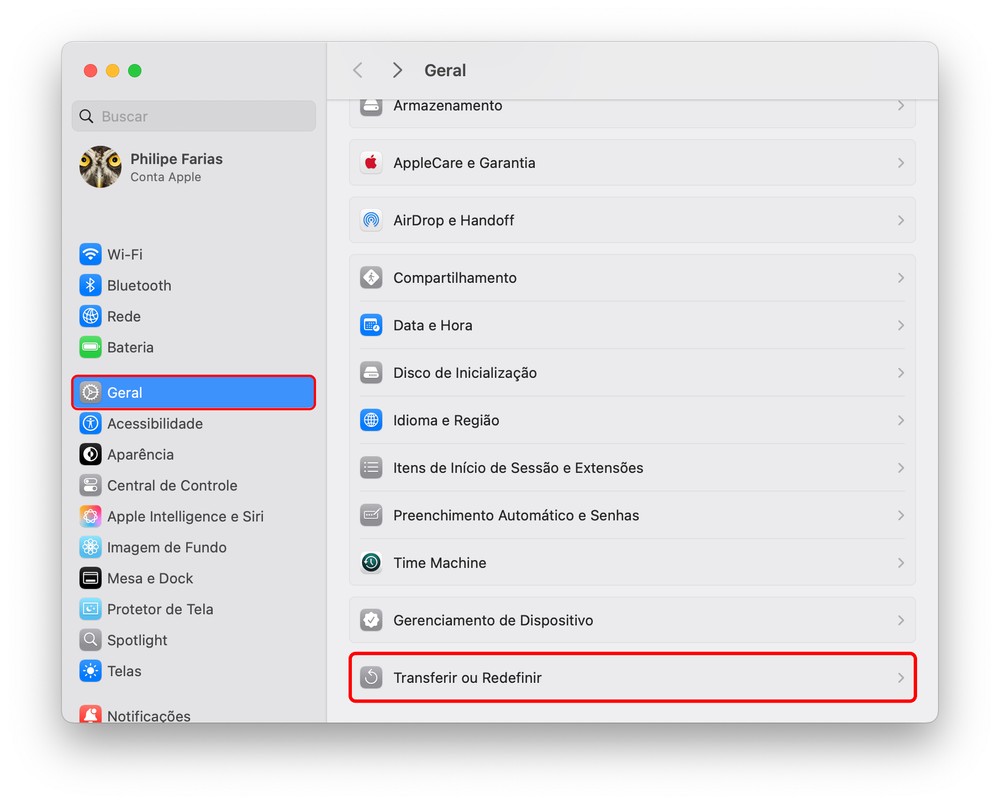Click the search magnifier icon
The width and height of the screenshot is (1000, 804).
86,116
